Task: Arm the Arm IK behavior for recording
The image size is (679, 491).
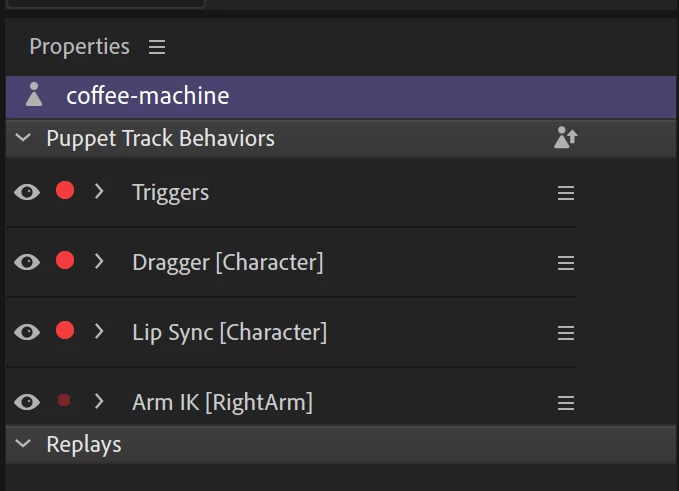Action: [64, 400]
